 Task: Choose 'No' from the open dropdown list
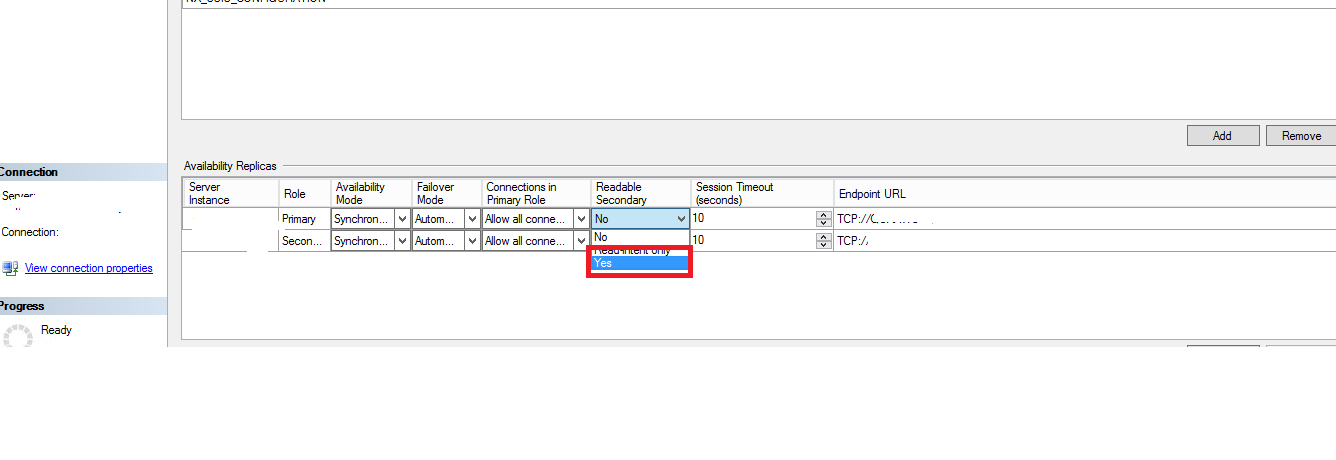point(640,237)
